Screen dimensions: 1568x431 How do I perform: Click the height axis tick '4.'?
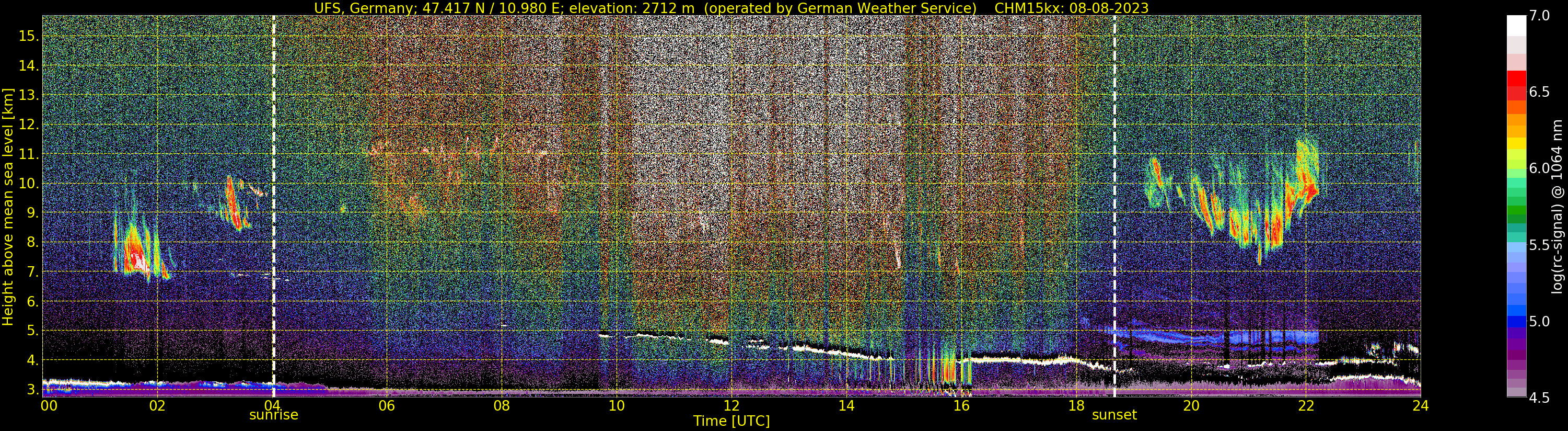(32, 360)
